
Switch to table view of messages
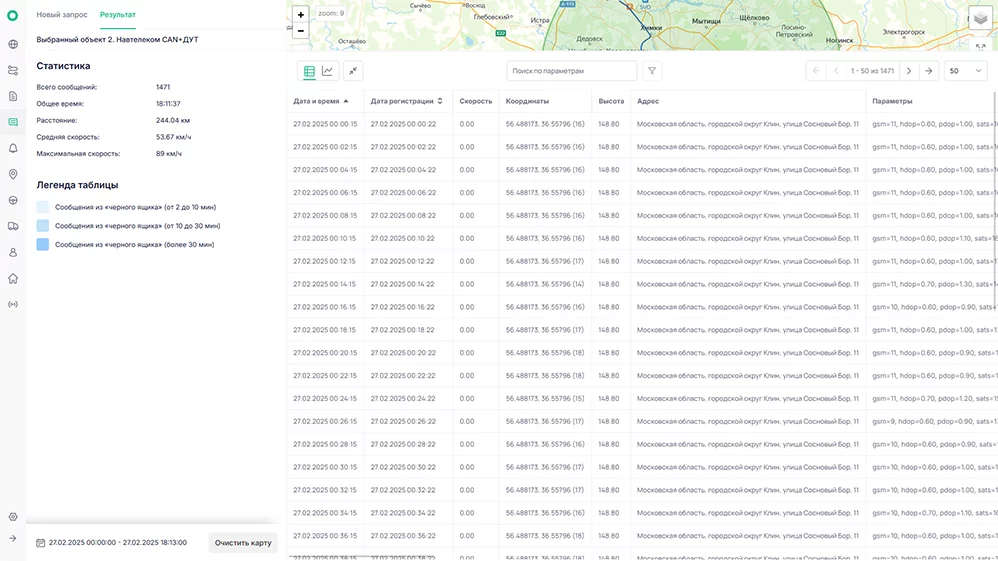coord(309,71)
